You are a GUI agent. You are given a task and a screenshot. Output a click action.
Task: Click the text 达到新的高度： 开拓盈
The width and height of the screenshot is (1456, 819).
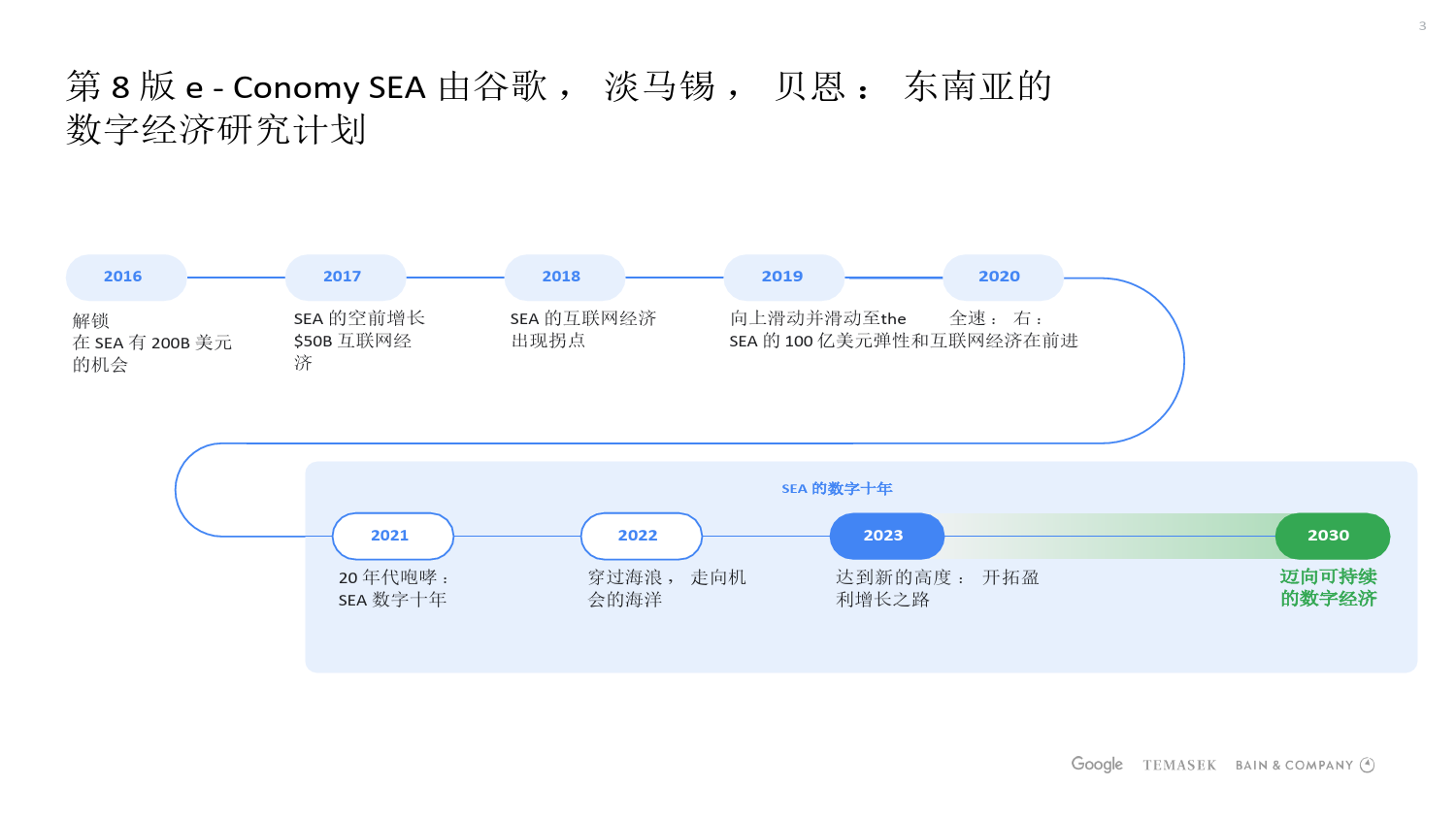938,577
